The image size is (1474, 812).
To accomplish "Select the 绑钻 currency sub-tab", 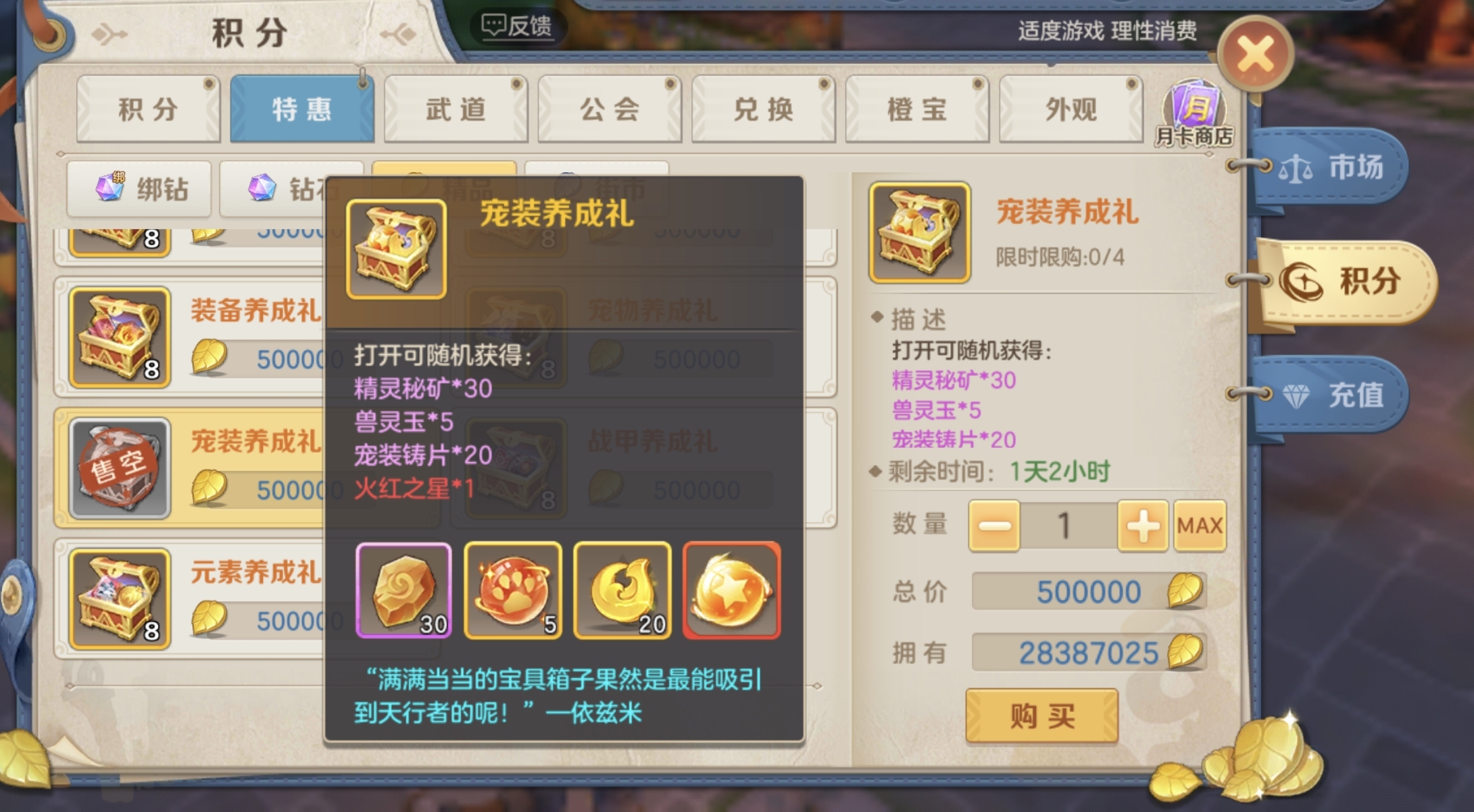I will coord(139,188).
